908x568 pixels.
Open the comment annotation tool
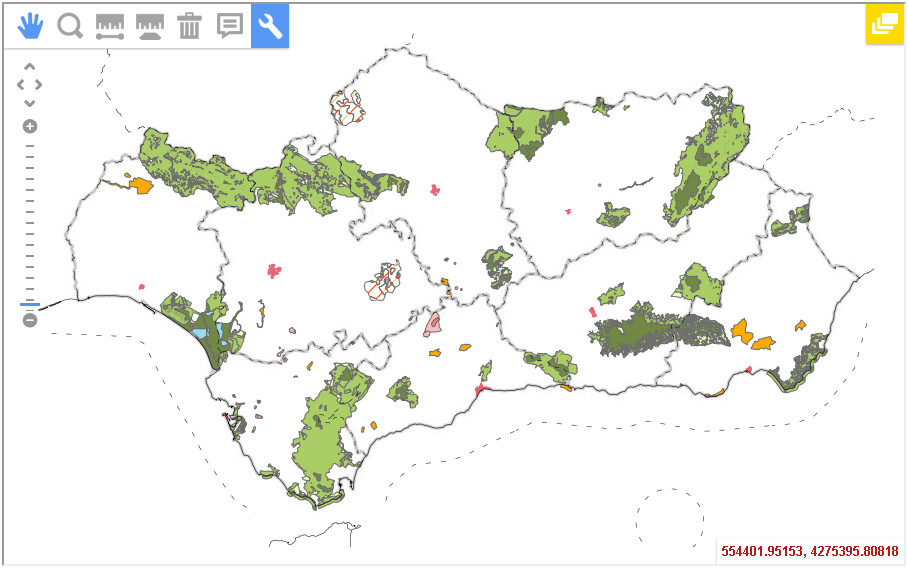[x=230, y=26]
